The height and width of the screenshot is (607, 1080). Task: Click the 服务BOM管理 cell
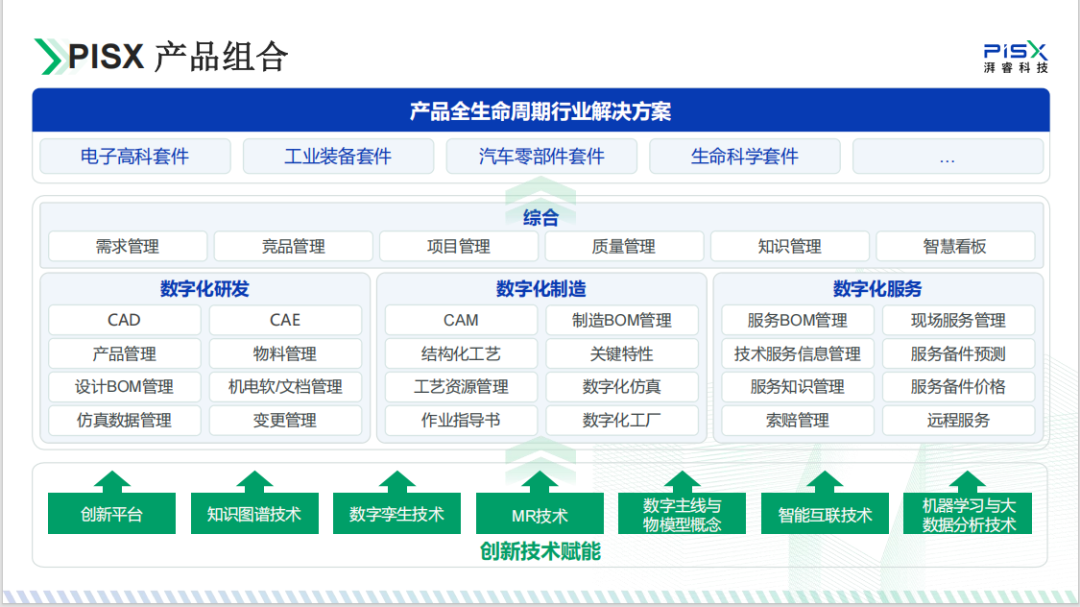(798, 320)
